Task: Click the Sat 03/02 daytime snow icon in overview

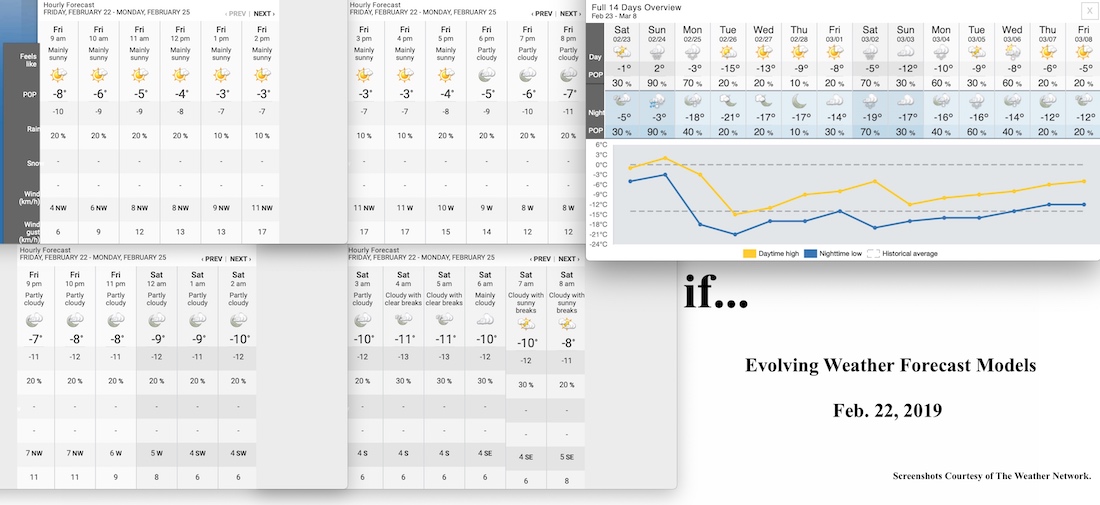Action: point(870,52)
